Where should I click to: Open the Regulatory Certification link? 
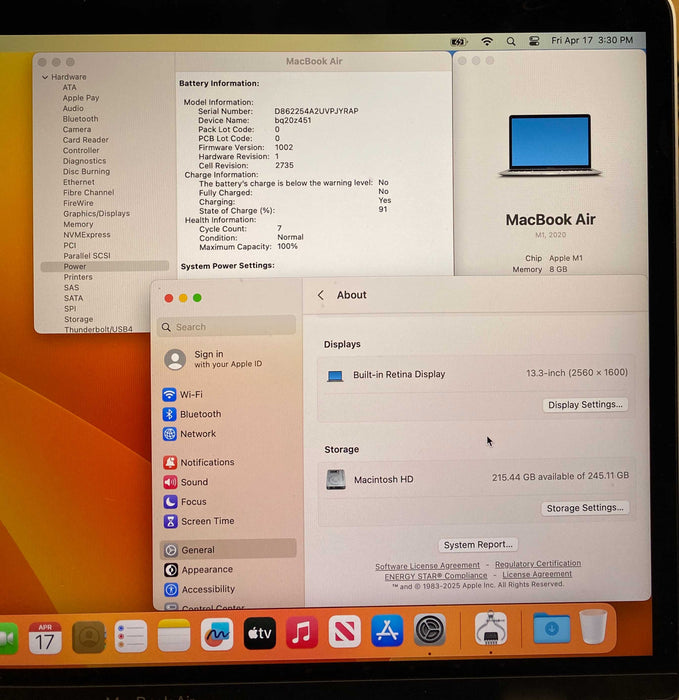pyautogui.click(x=538, y=564)
